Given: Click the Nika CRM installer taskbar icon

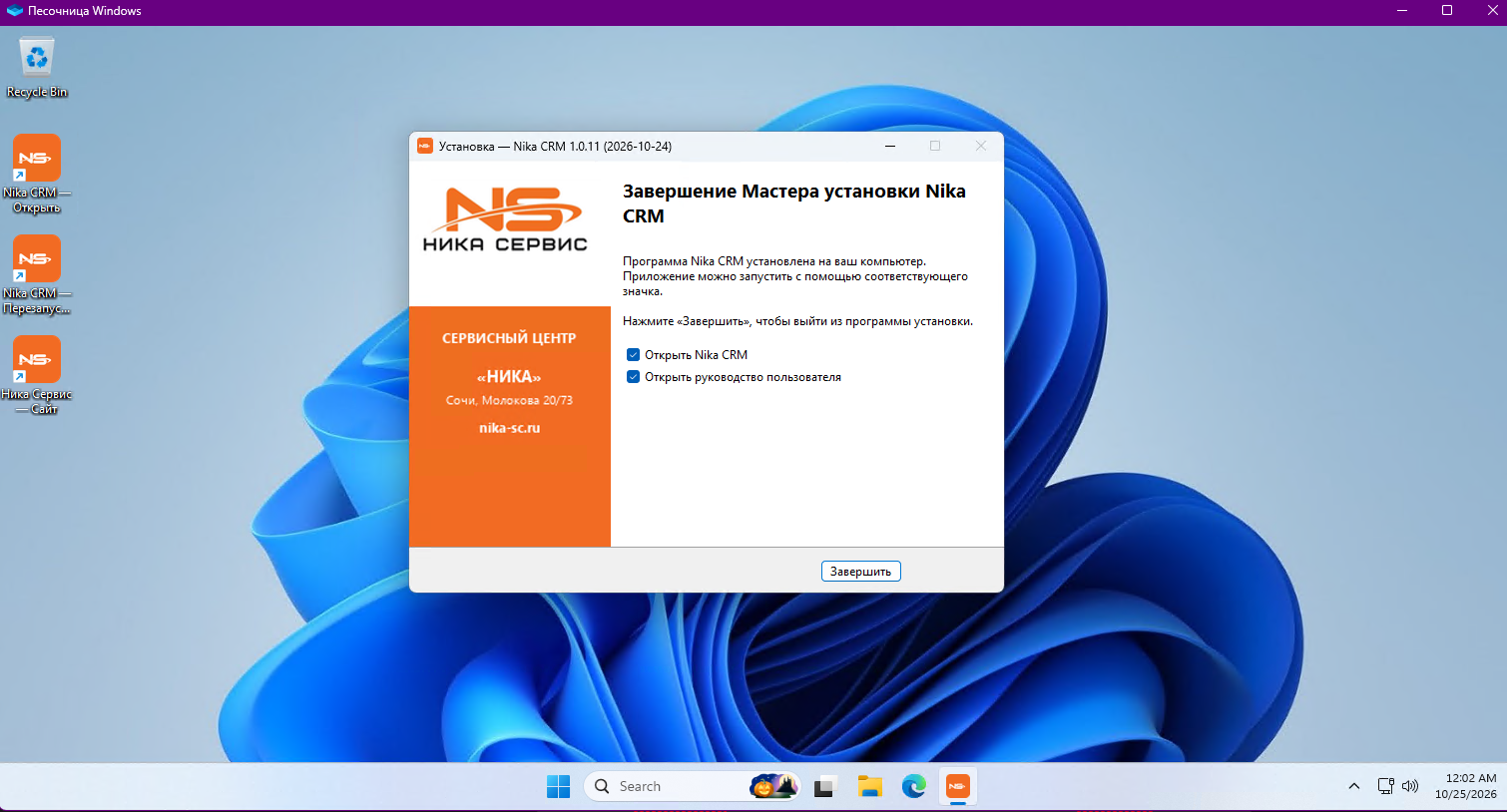Looking at the screenshot, I should pos(958,786).
